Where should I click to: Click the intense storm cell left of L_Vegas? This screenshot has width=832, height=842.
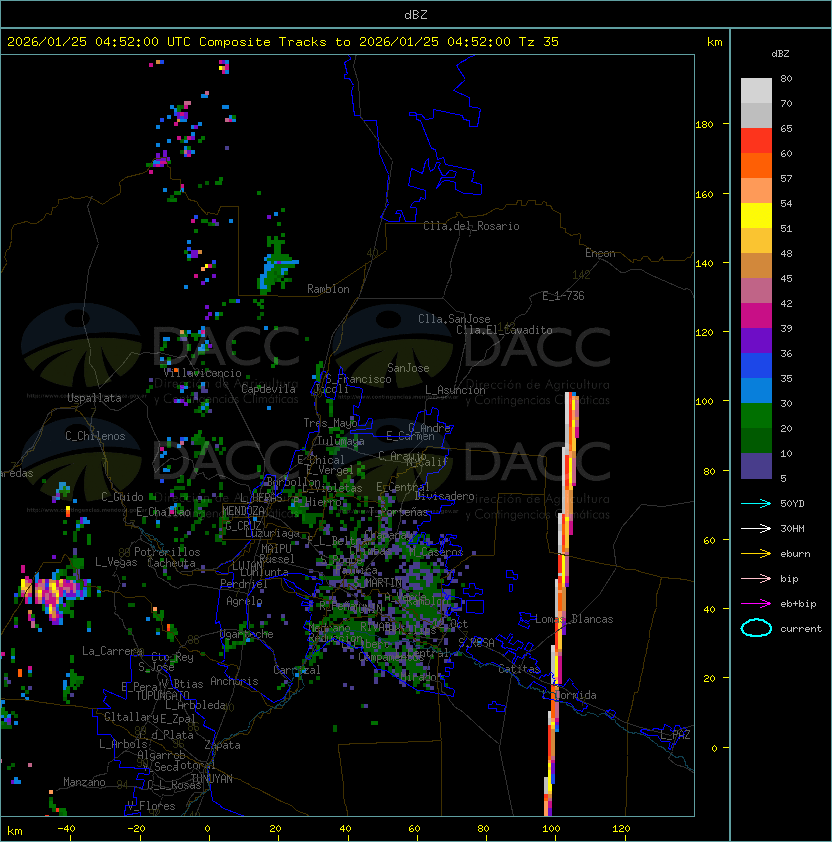[54, 592]
